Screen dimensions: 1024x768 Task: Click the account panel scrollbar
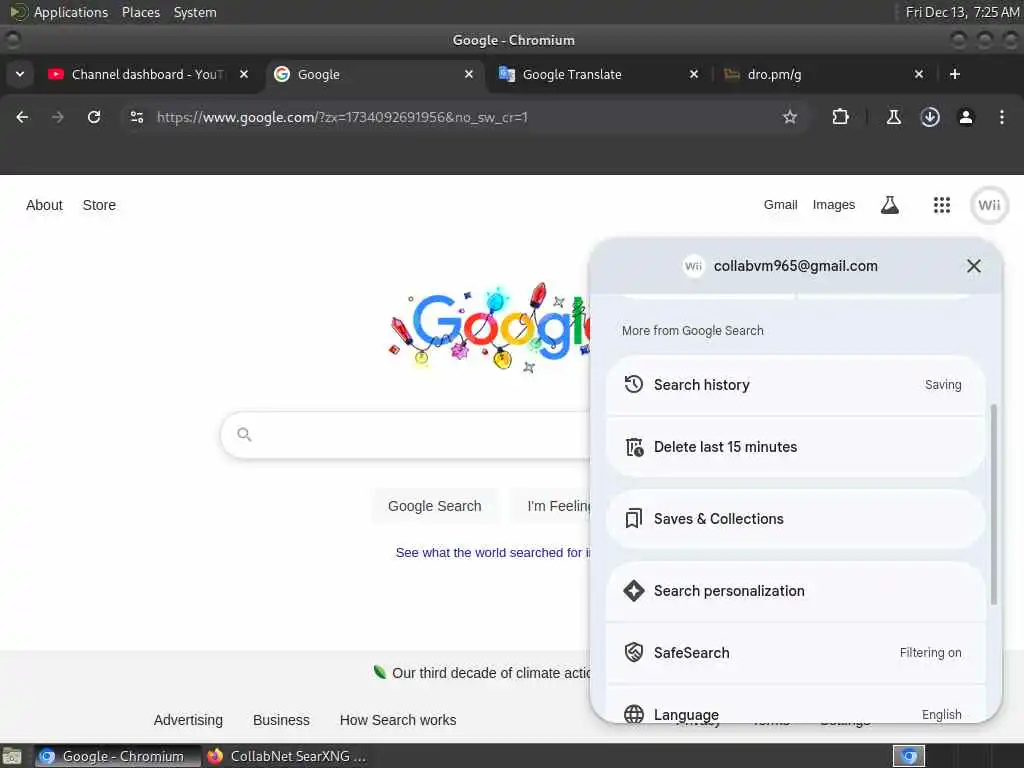[x=994, y=504]
